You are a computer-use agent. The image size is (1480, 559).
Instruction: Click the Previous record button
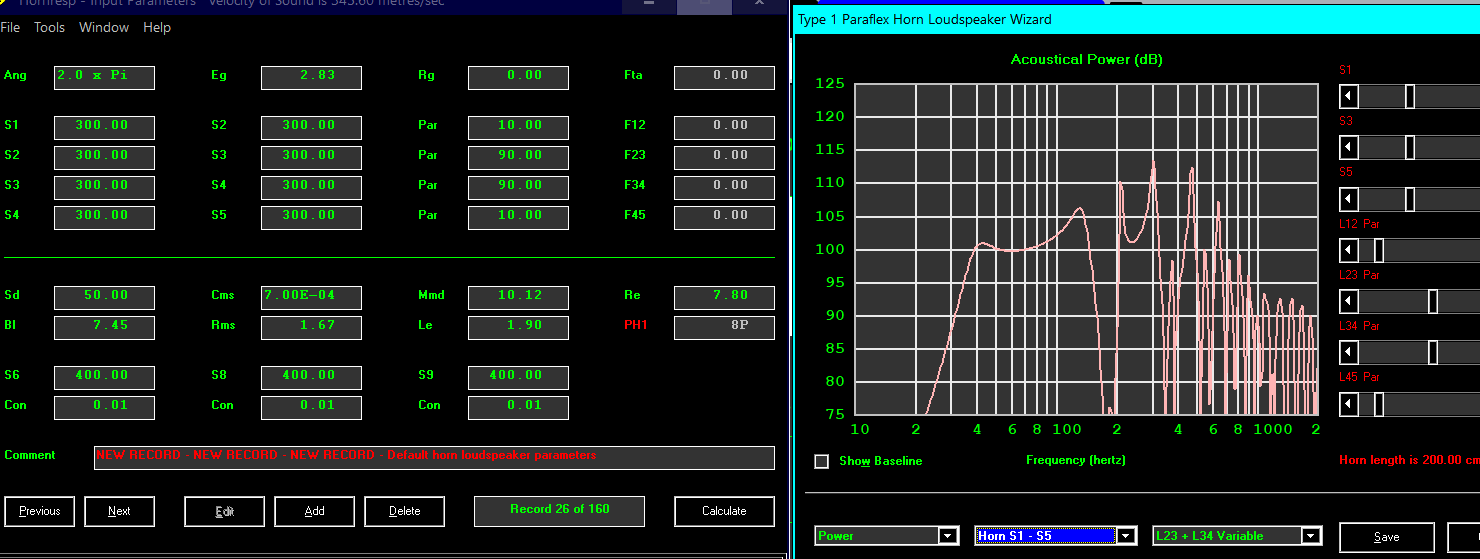[40, 511]
